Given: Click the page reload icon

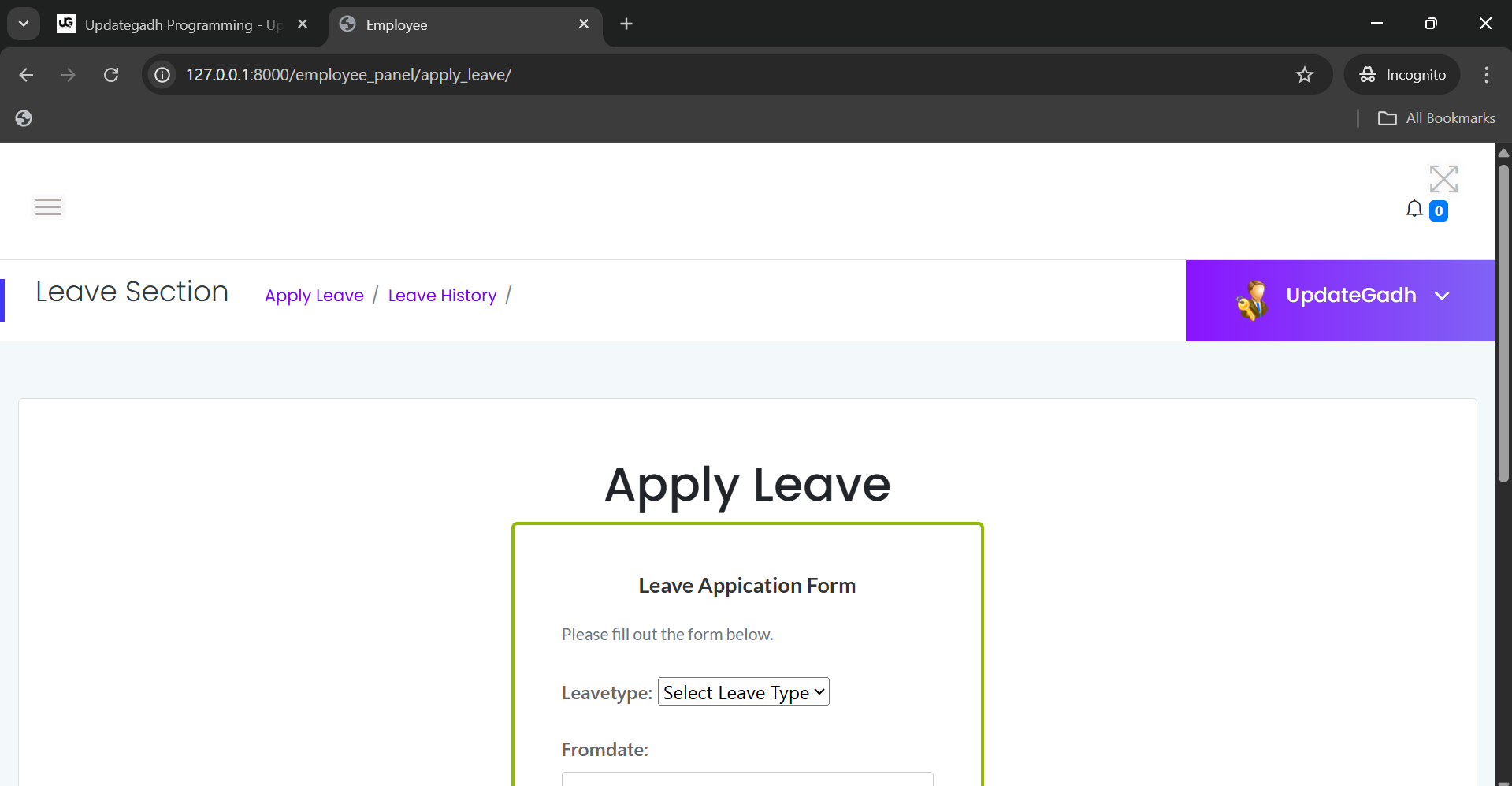Looking at the screenshot, I should click(x=111, y=74).
